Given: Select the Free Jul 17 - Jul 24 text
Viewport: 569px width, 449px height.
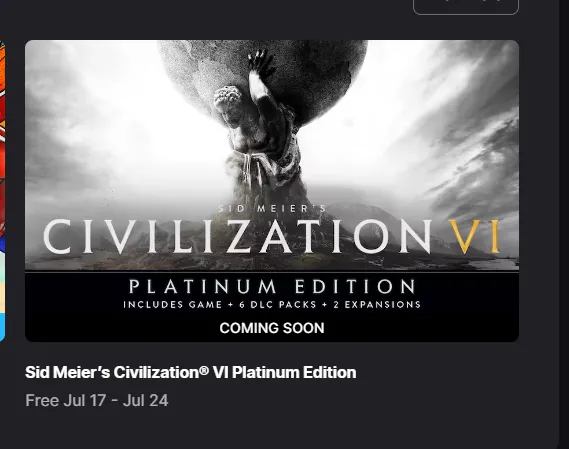Looking at the screenshot, I should point(97,401).
